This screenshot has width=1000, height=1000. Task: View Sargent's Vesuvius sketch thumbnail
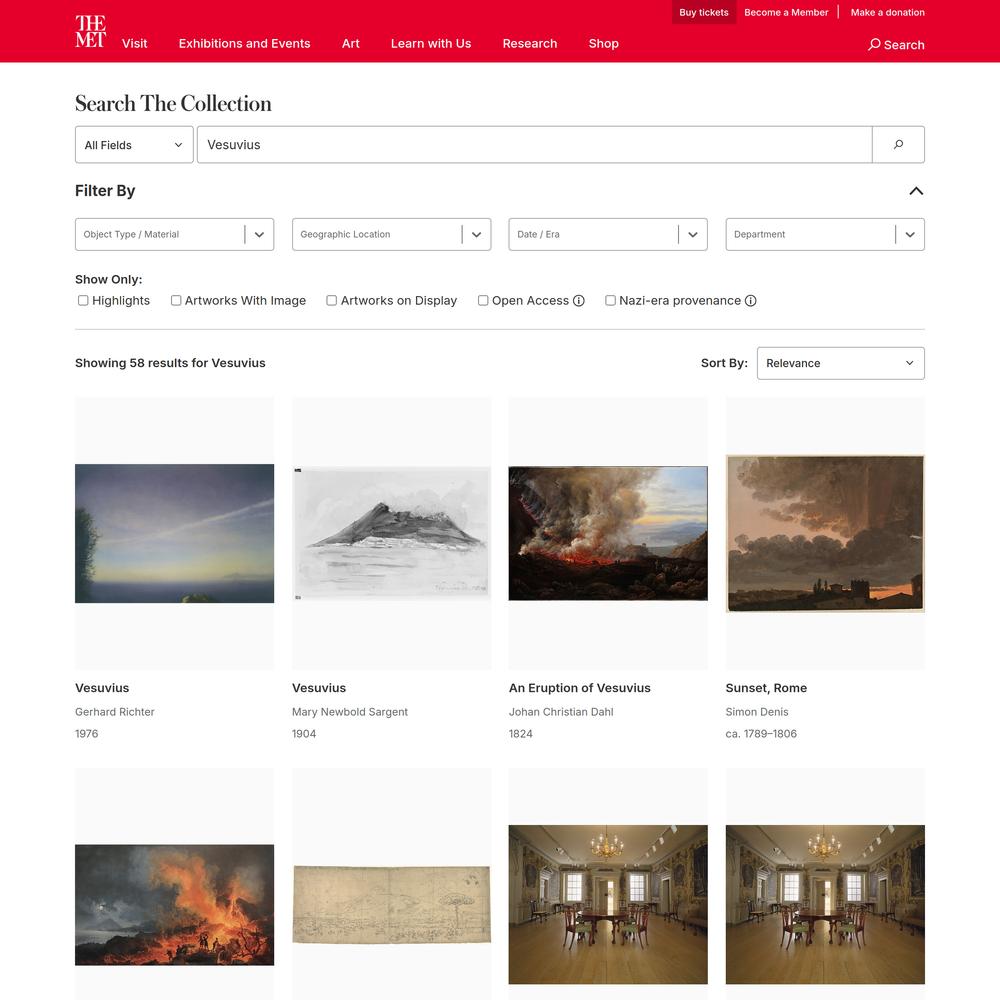click(x=392, y=533)
